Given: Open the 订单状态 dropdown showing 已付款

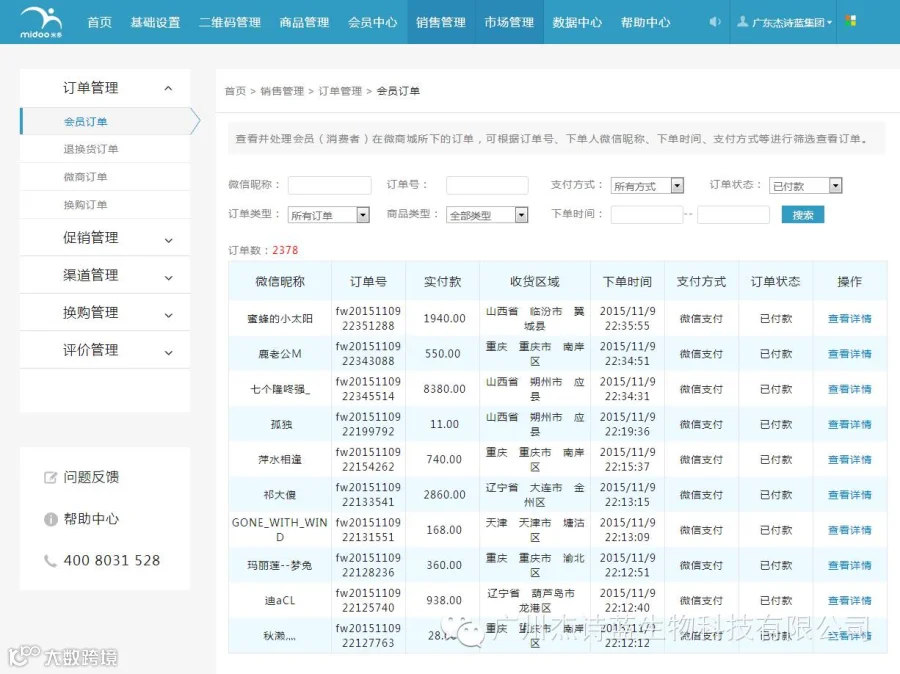Looking at the screenshot, I should pos(805,185).
